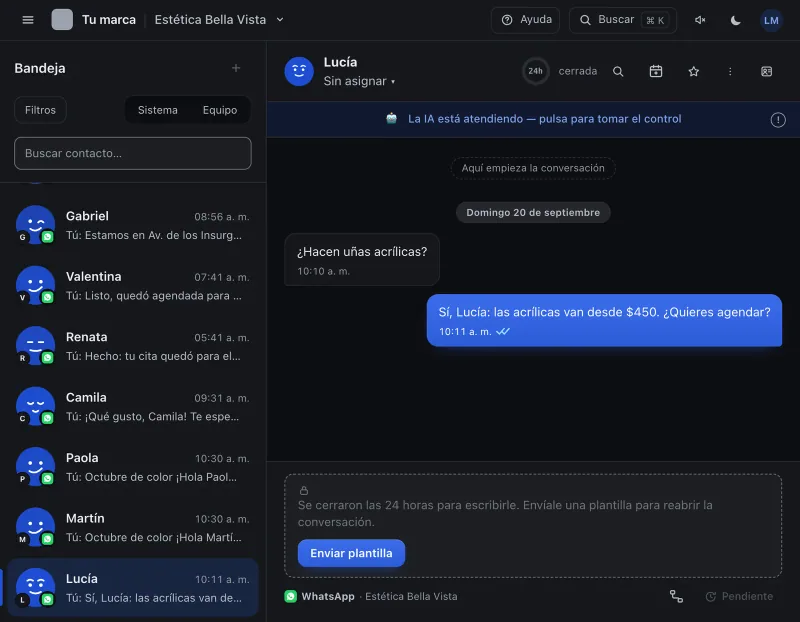Viewport: 800px width, 622px height.
Task: Click the cerrada status label
Action: [578, 71]
